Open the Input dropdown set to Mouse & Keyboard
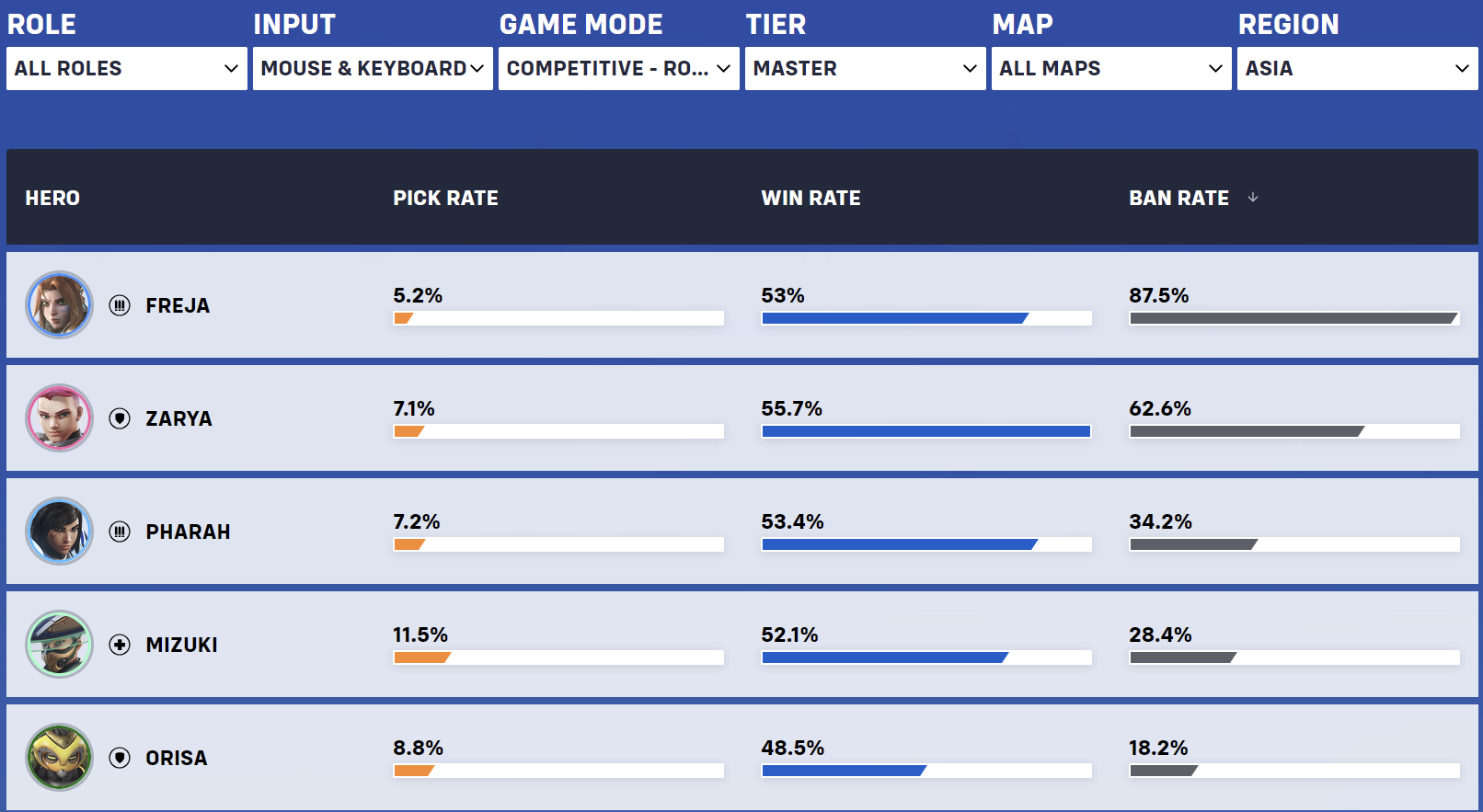The width and height of the screenshot is (1483, 812). 373,69
